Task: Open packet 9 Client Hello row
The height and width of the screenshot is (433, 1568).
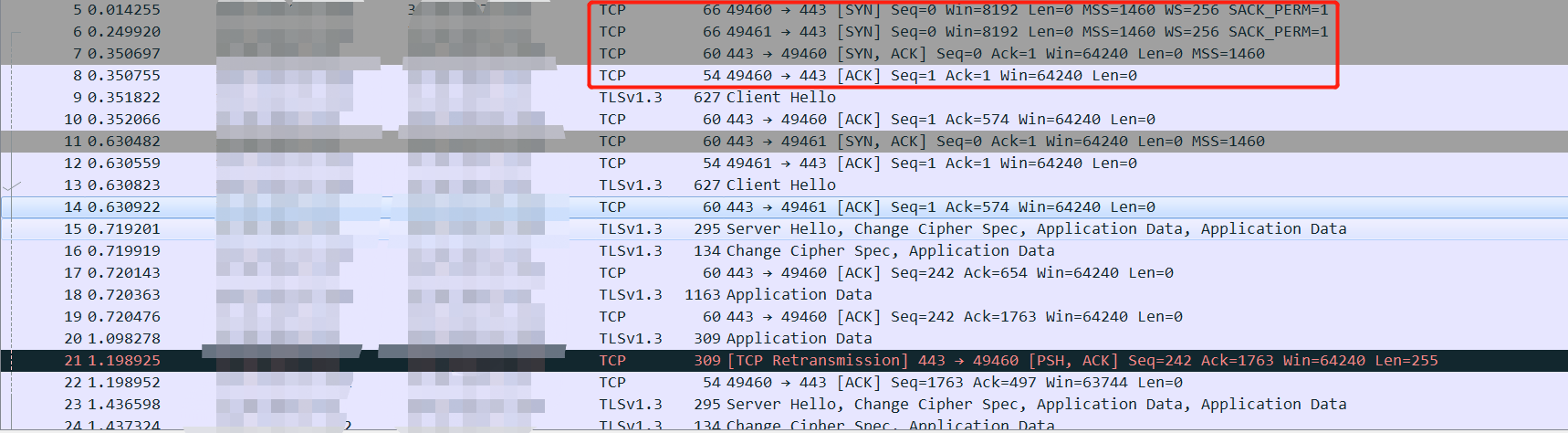Action: 780,98
